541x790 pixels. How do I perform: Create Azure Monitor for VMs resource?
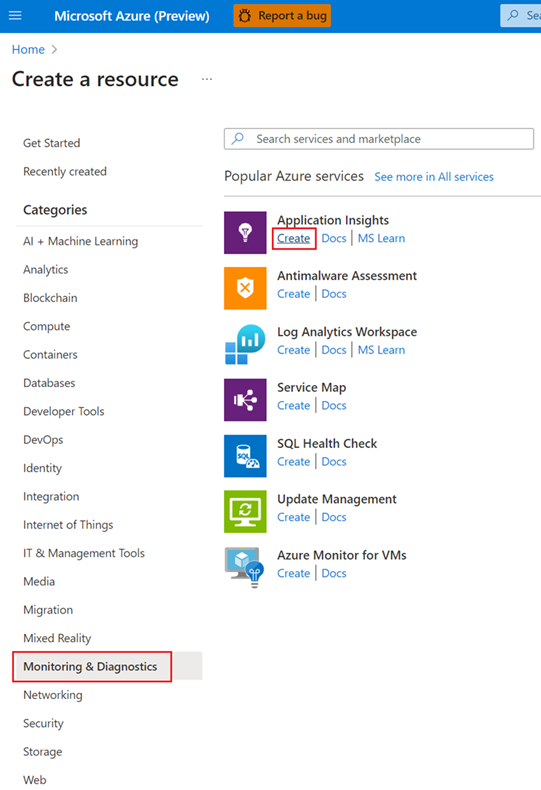point(294,573)
